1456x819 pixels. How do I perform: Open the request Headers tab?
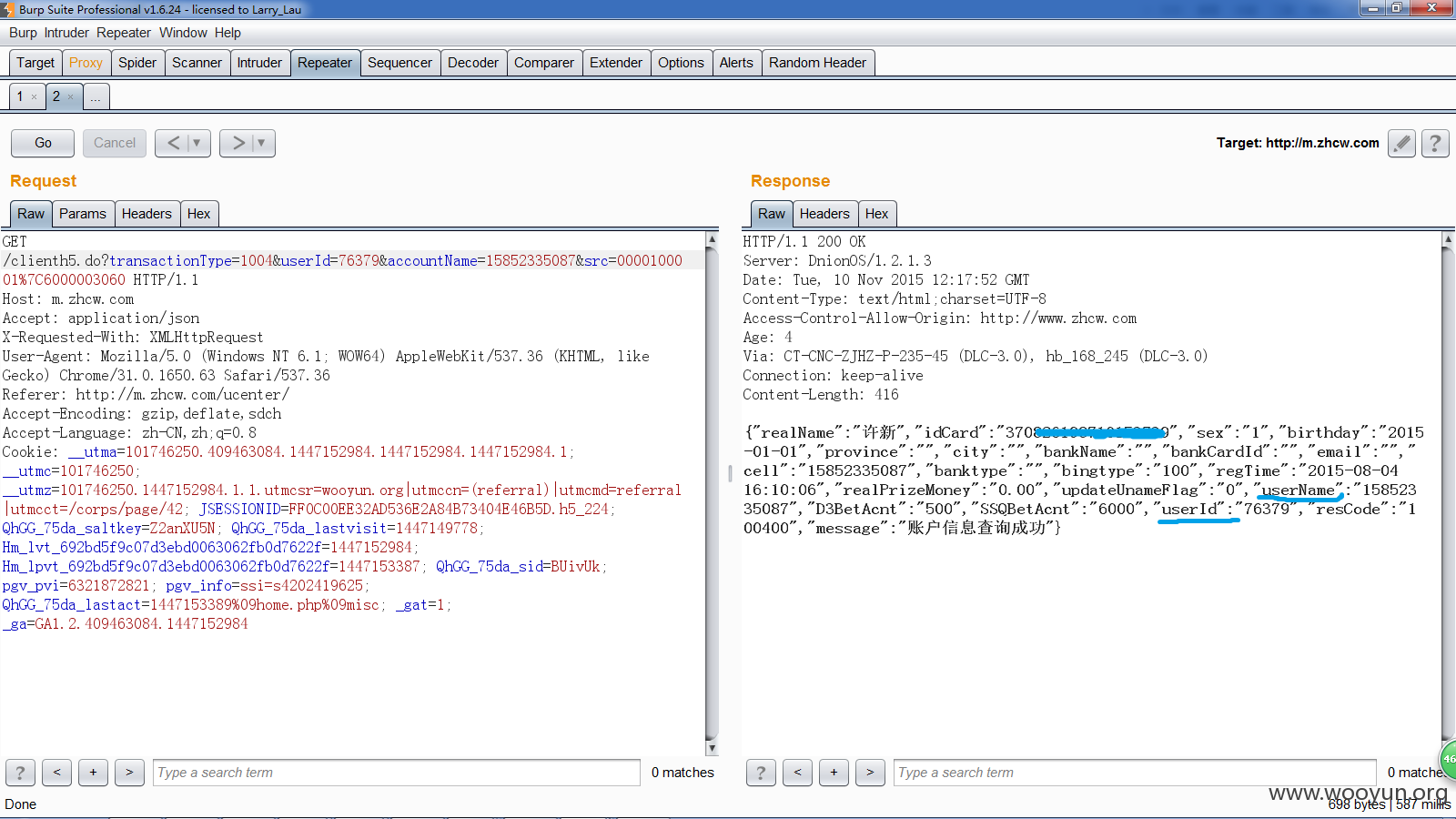click(147, 214)
